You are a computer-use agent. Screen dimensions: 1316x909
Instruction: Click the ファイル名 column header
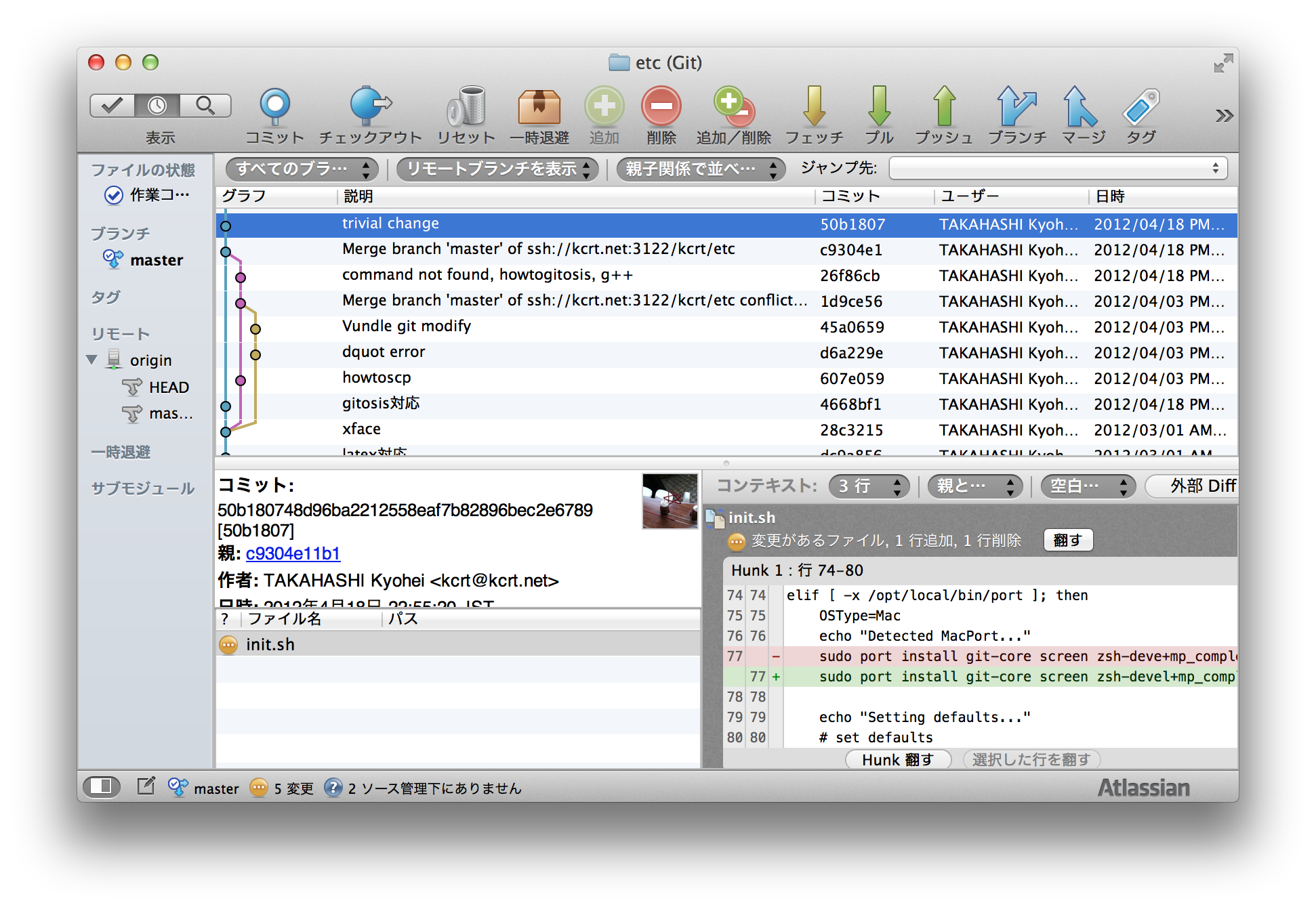pyautogui.click(x=310, y=619)
